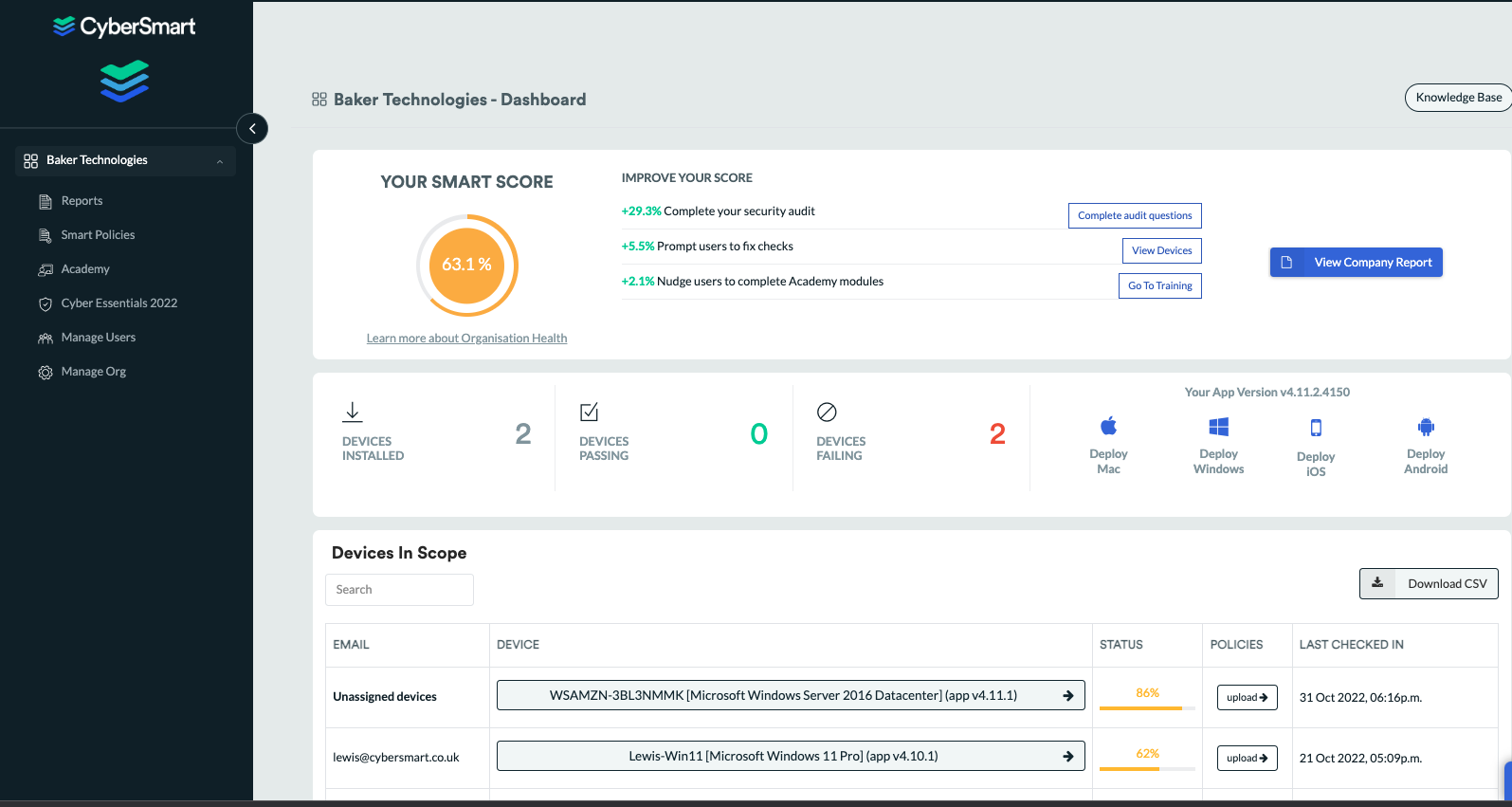
Task: Open Manage Users in the sidebar
Action: click(x=99, y=338)
